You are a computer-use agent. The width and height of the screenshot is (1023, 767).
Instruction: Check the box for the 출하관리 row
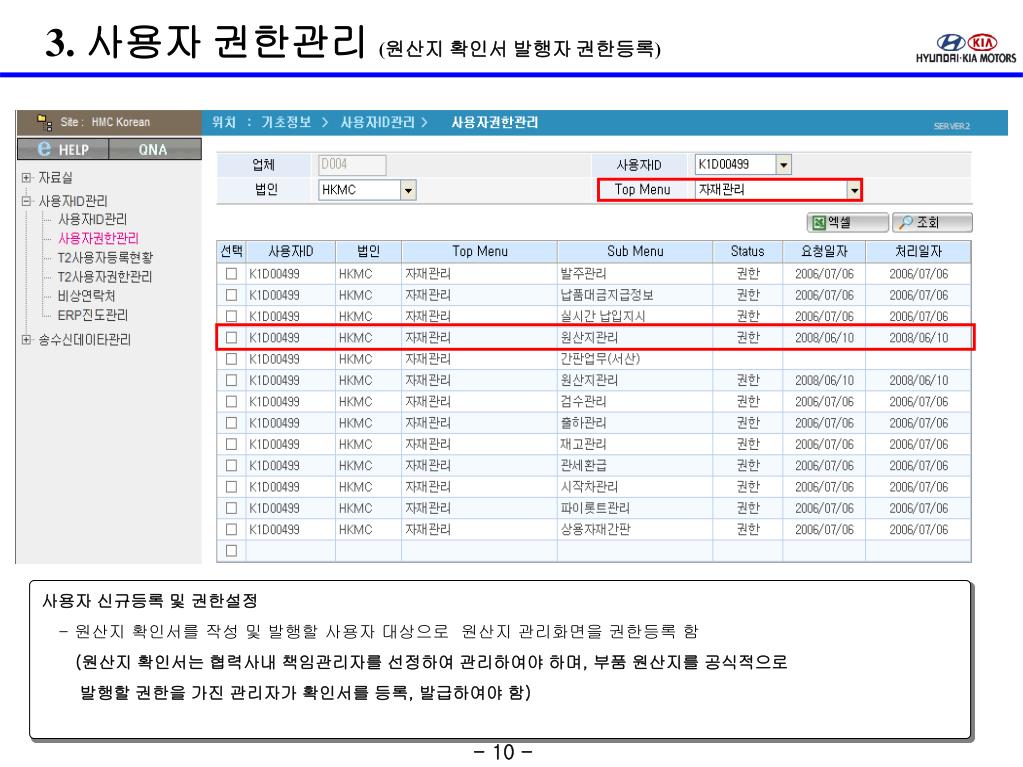231,423
